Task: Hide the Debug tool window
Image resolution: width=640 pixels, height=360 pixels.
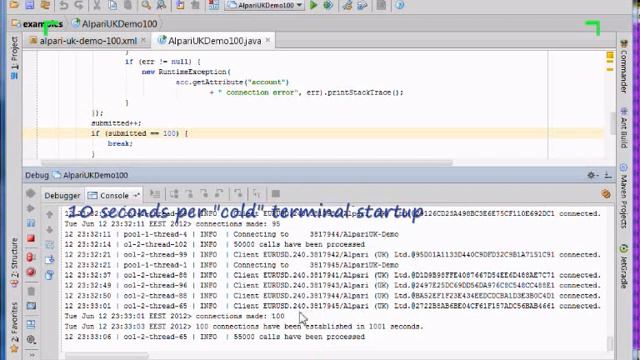Action: click(x=608, y=175)
